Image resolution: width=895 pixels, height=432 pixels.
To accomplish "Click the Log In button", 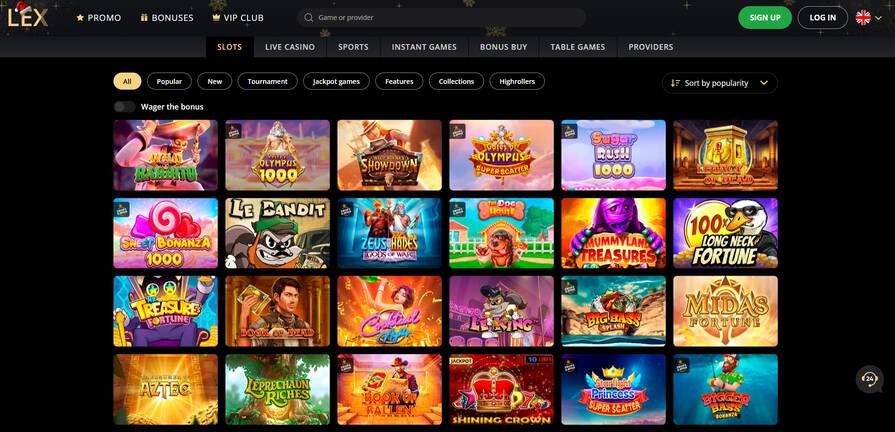I will (x=823, y=18).
